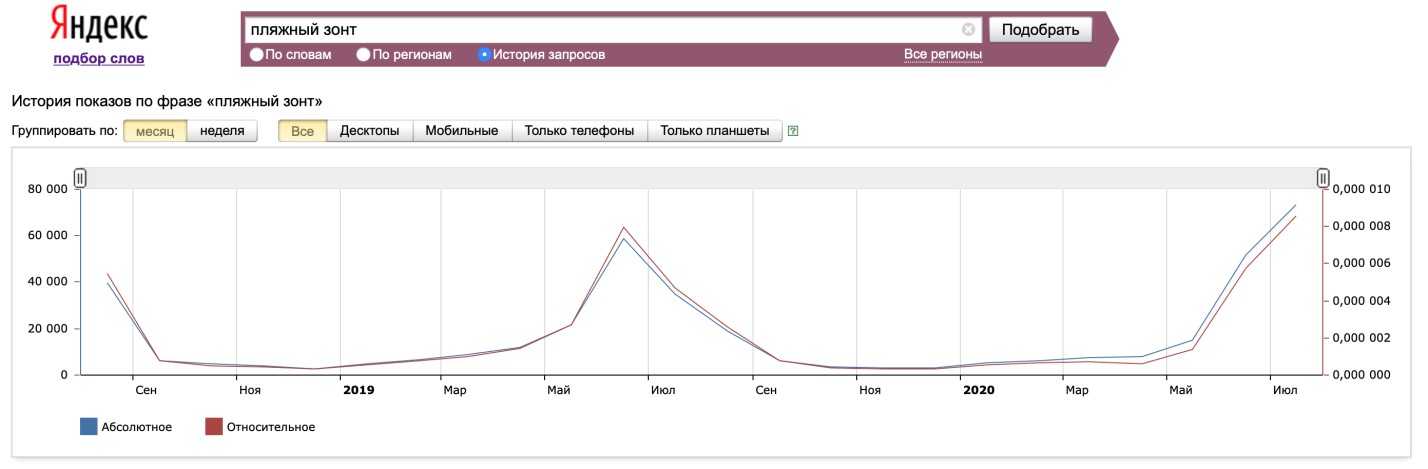Viewport: 1428px width, 469px height.
Task: Select the По словам radio button
Action: [257, 55]
